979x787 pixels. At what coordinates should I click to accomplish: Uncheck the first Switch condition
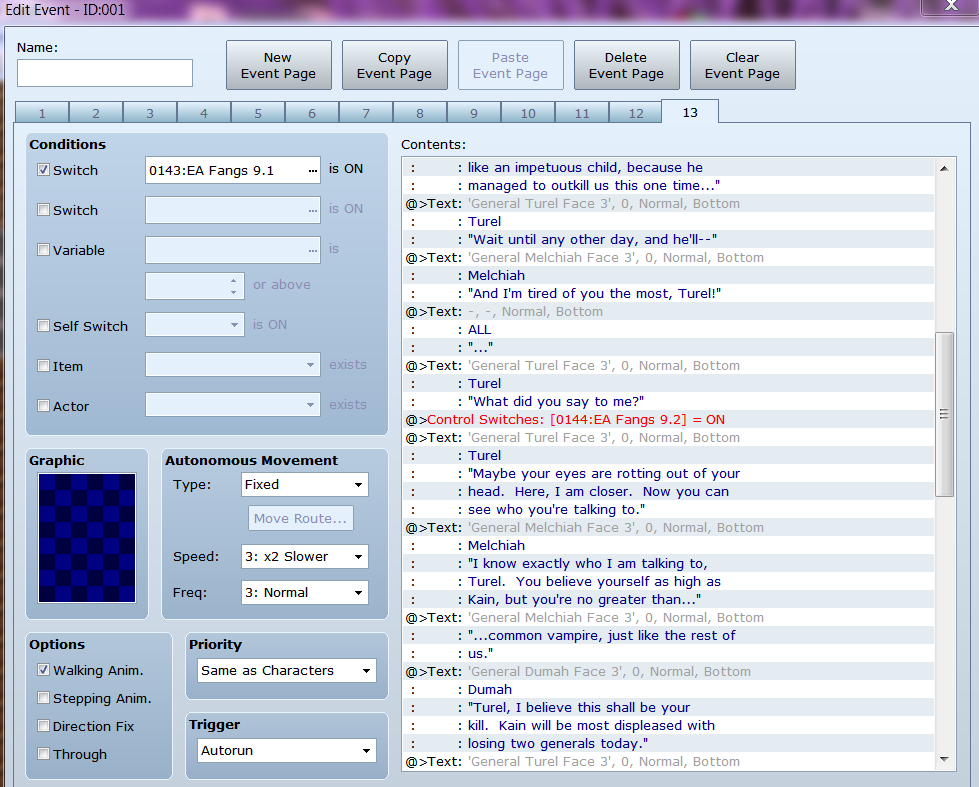pos(43,169)
